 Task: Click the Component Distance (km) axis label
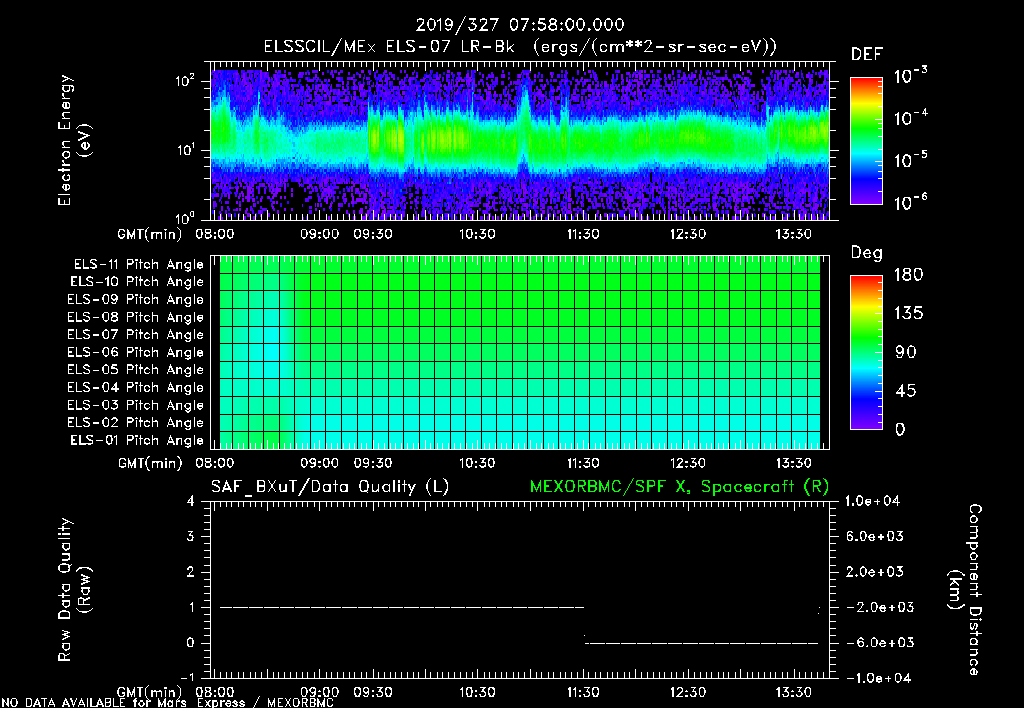965,589
